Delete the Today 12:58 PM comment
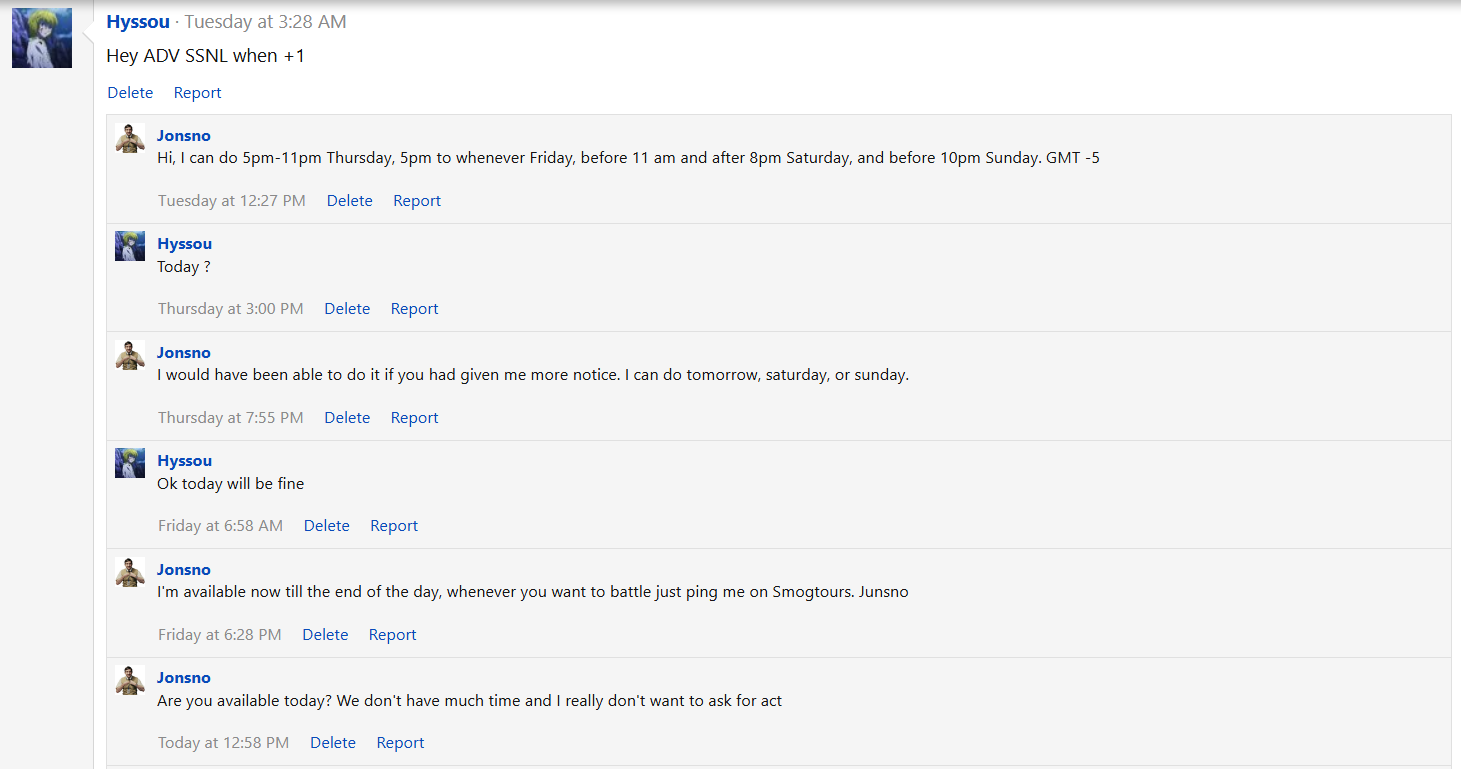1461x769 pixels. [333, 743]
